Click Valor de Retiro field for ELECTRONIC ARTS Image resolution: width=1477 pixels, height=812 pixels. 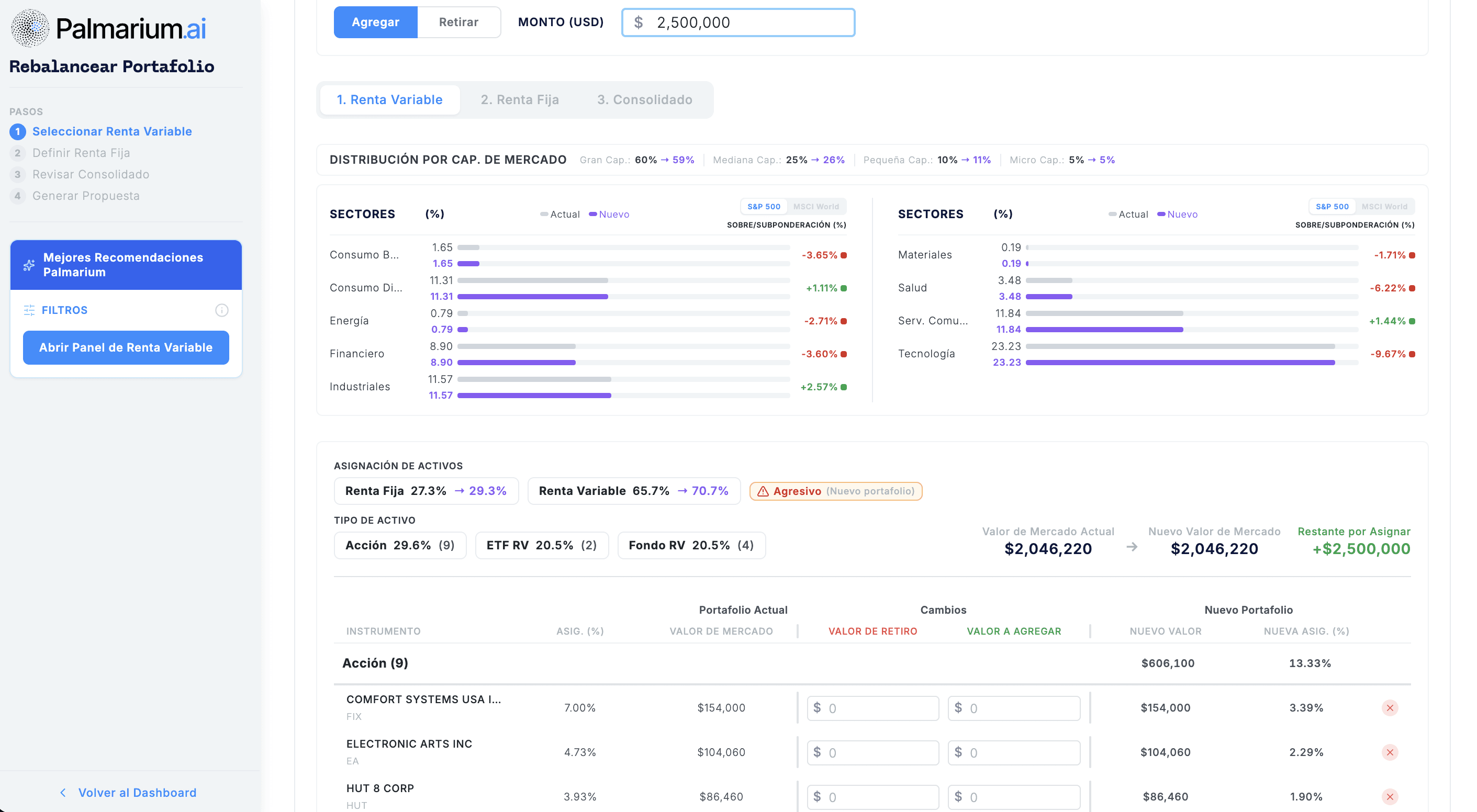872,753
